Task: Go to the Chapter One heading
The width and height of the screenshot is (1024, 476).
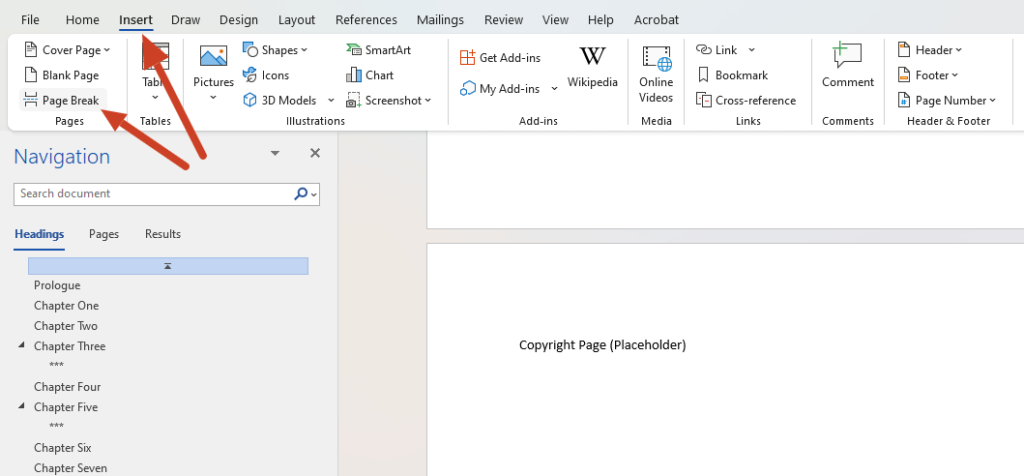Action: pos(67,306)
